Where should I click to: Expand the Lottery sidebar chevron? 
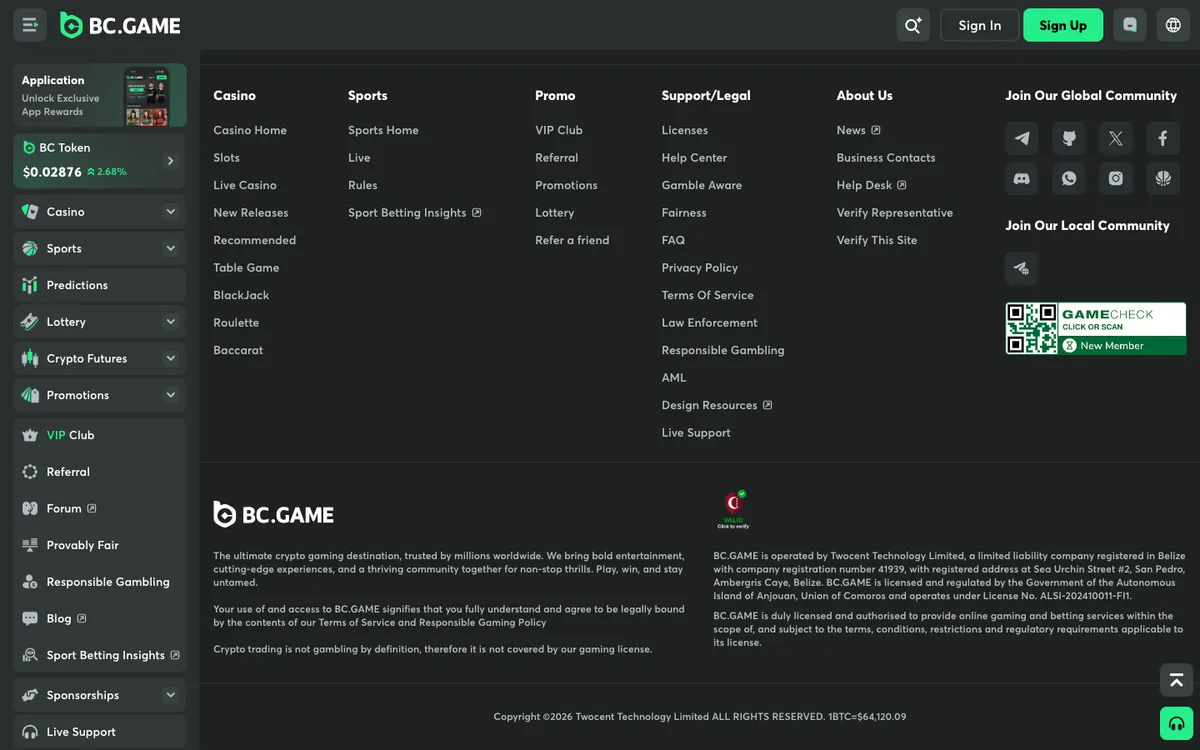tap(170, 322)
